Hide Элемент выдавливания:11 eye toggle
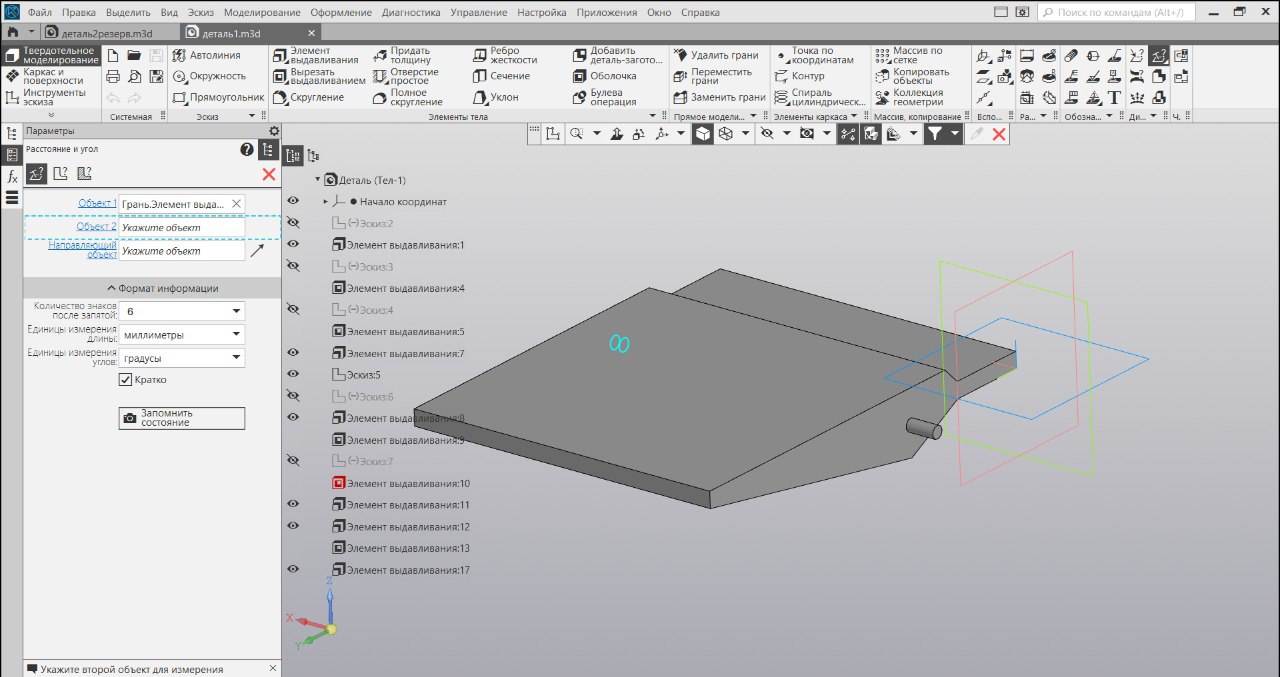Image resolution: width=1280 pixels, height=677 pixels. [x=293, y=504]
